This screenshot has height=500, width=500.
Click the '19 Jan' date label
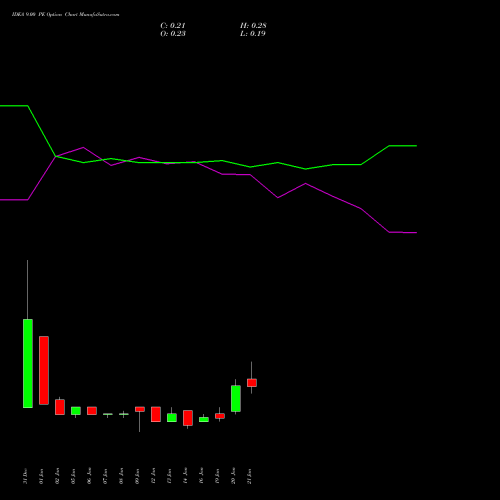click(x=218, y=476)
